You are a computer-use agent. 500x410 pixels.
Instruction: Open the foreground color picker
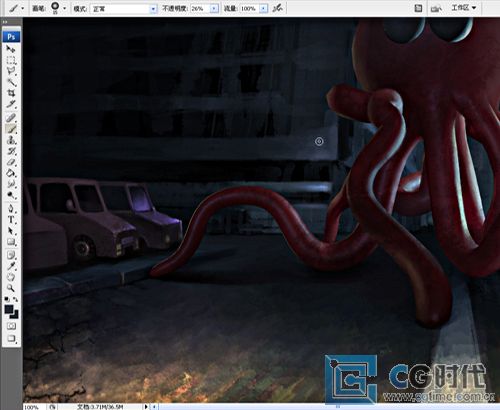[x=9, y=309]
